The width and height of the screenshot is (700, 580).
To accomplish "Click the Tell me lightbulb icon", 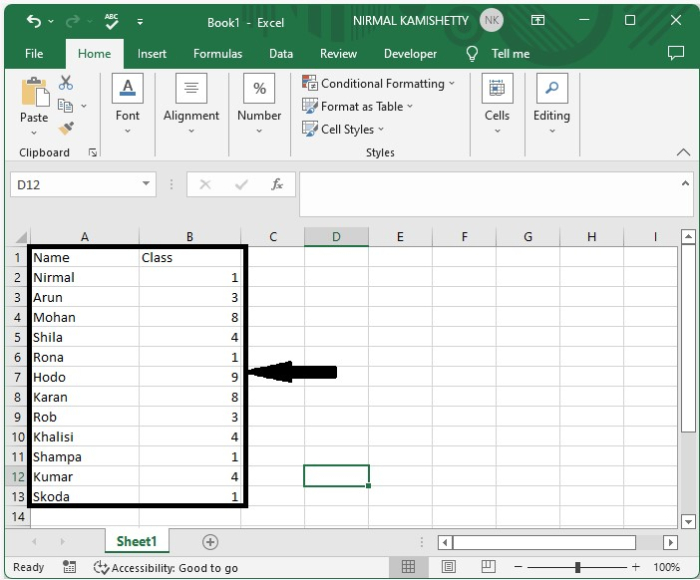I will point(472,54).
